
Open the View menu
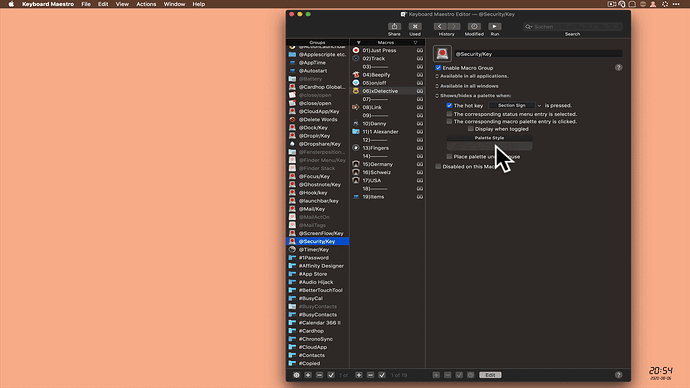pyautogui.click(x=122, y=4)
